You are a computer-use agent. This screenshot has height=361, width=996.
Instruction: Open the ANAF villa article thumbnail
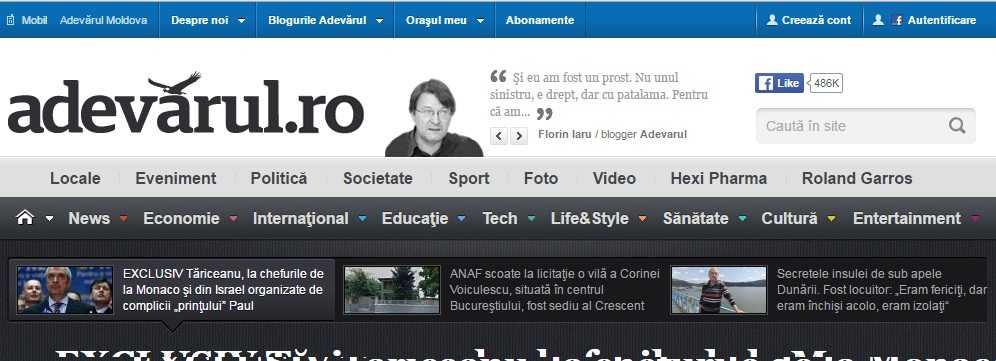pos(392,290)
